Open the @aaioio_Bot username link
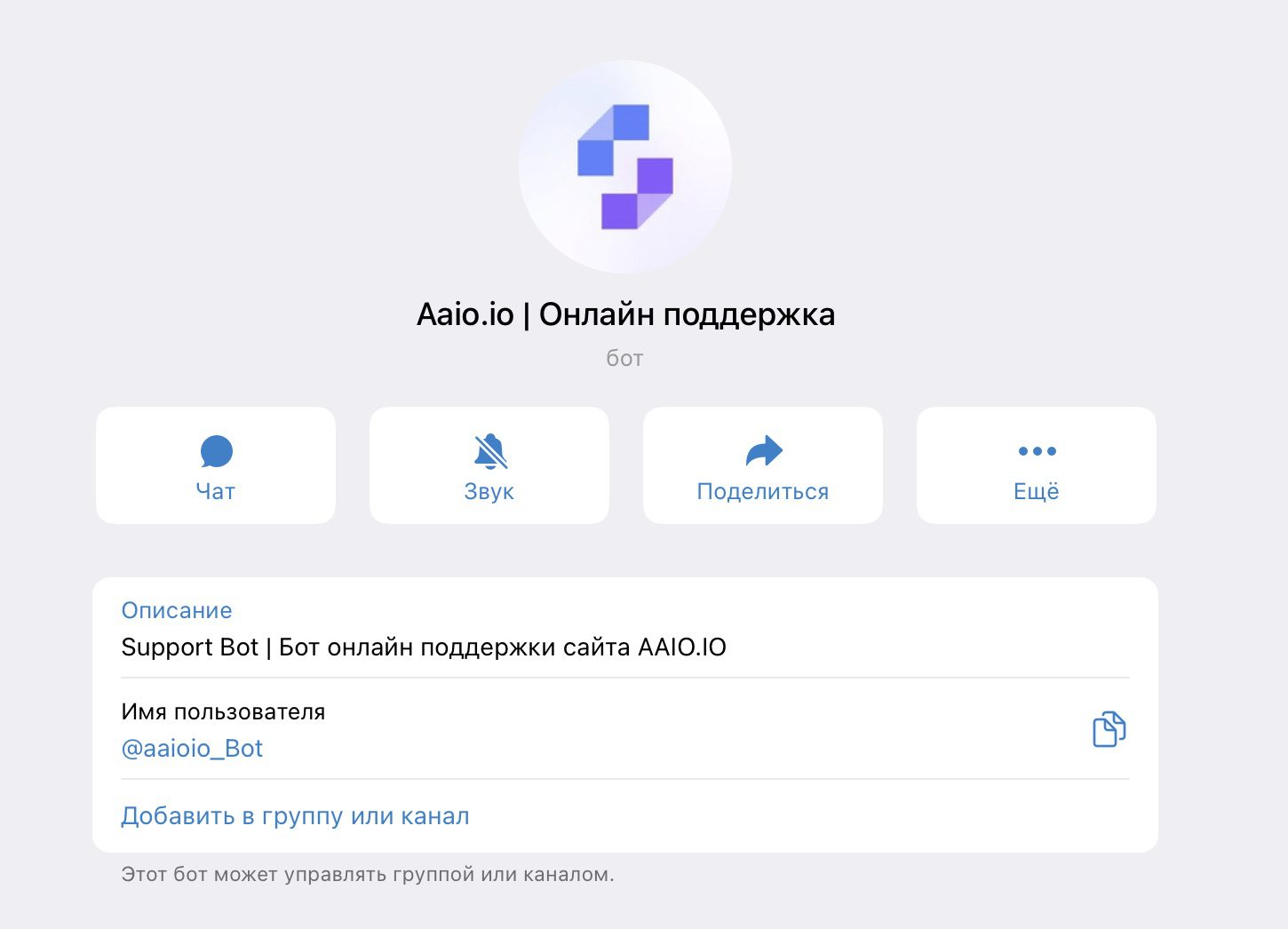Screen dimensions: 1288x929 (x=192, y=749)
